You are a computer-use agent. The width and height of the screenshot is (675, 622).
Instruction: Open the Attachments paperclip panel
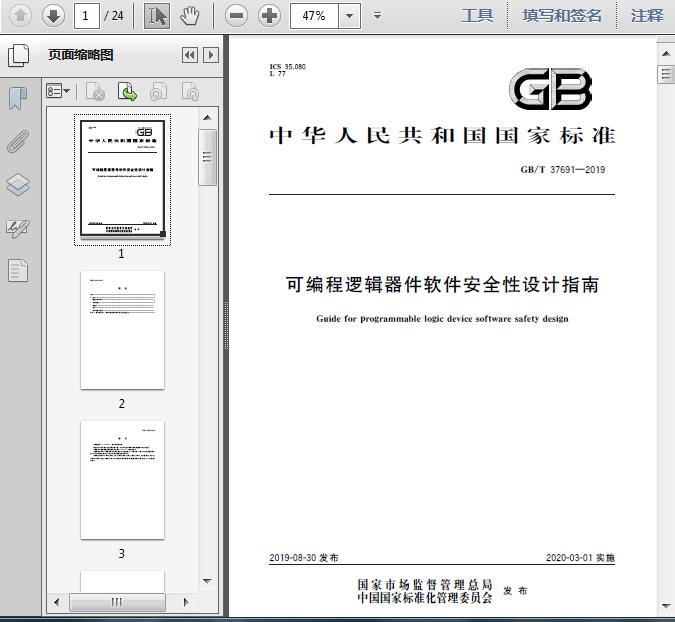click(18, 141)
